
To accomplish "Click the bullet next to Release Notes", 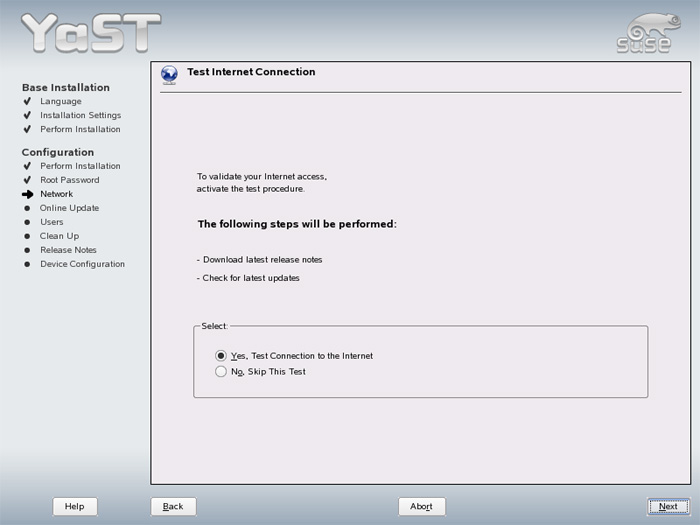I will pyautogui.click(x=27, y=250).
